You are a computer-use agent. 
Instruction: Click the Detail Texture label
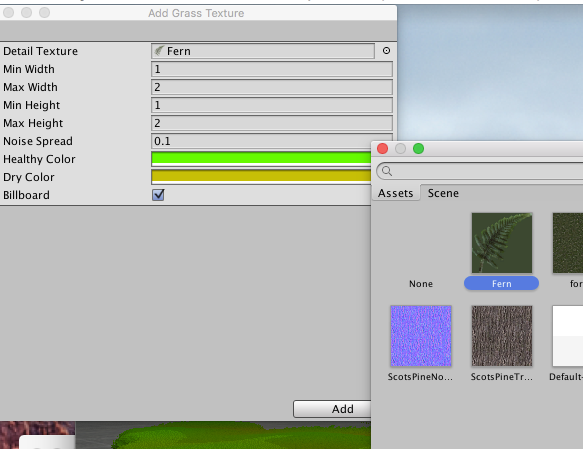coord(41,51)
